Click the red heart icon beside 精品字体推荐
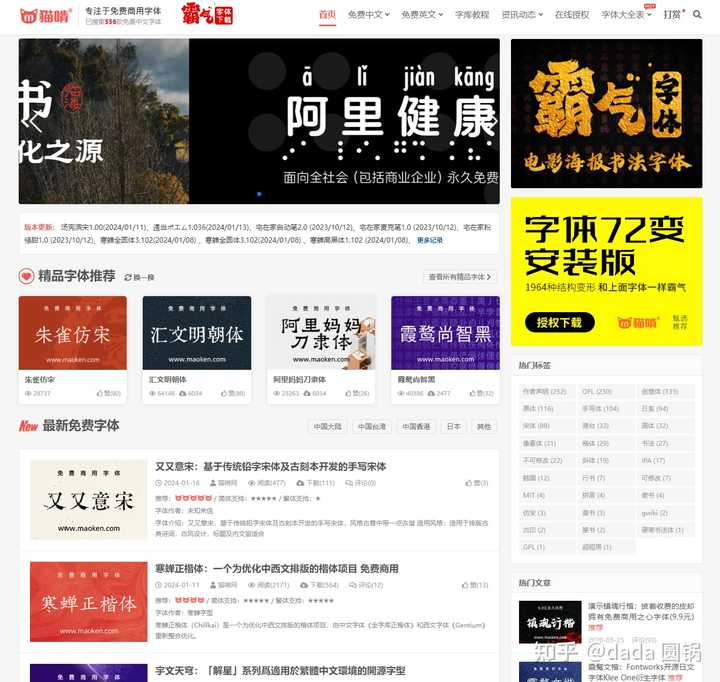 [x=27, y=276]
